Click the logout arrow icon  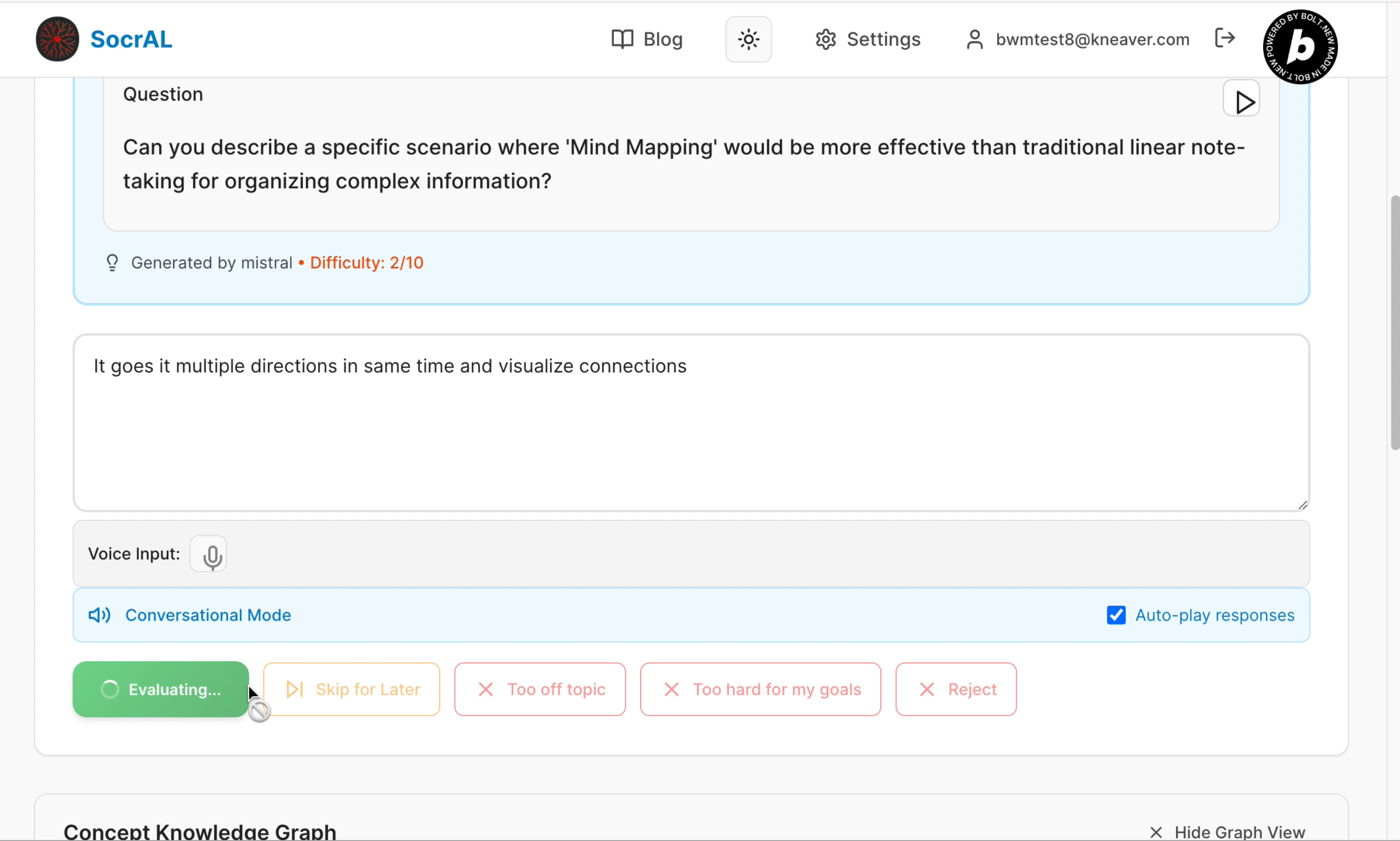click(1225, 38)
